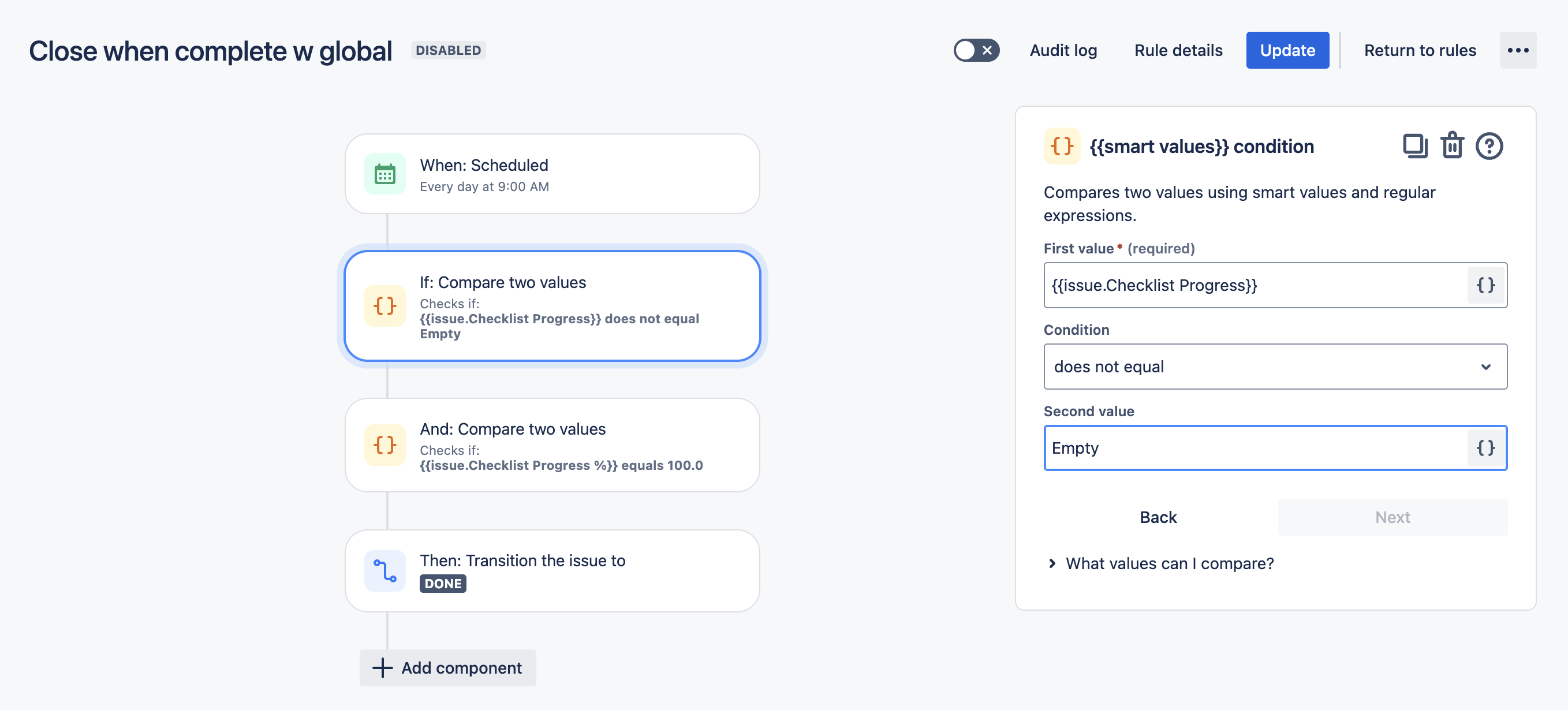Click Add component
The height and width of the screenshot is (710, 1568).
tap(448, 668)
